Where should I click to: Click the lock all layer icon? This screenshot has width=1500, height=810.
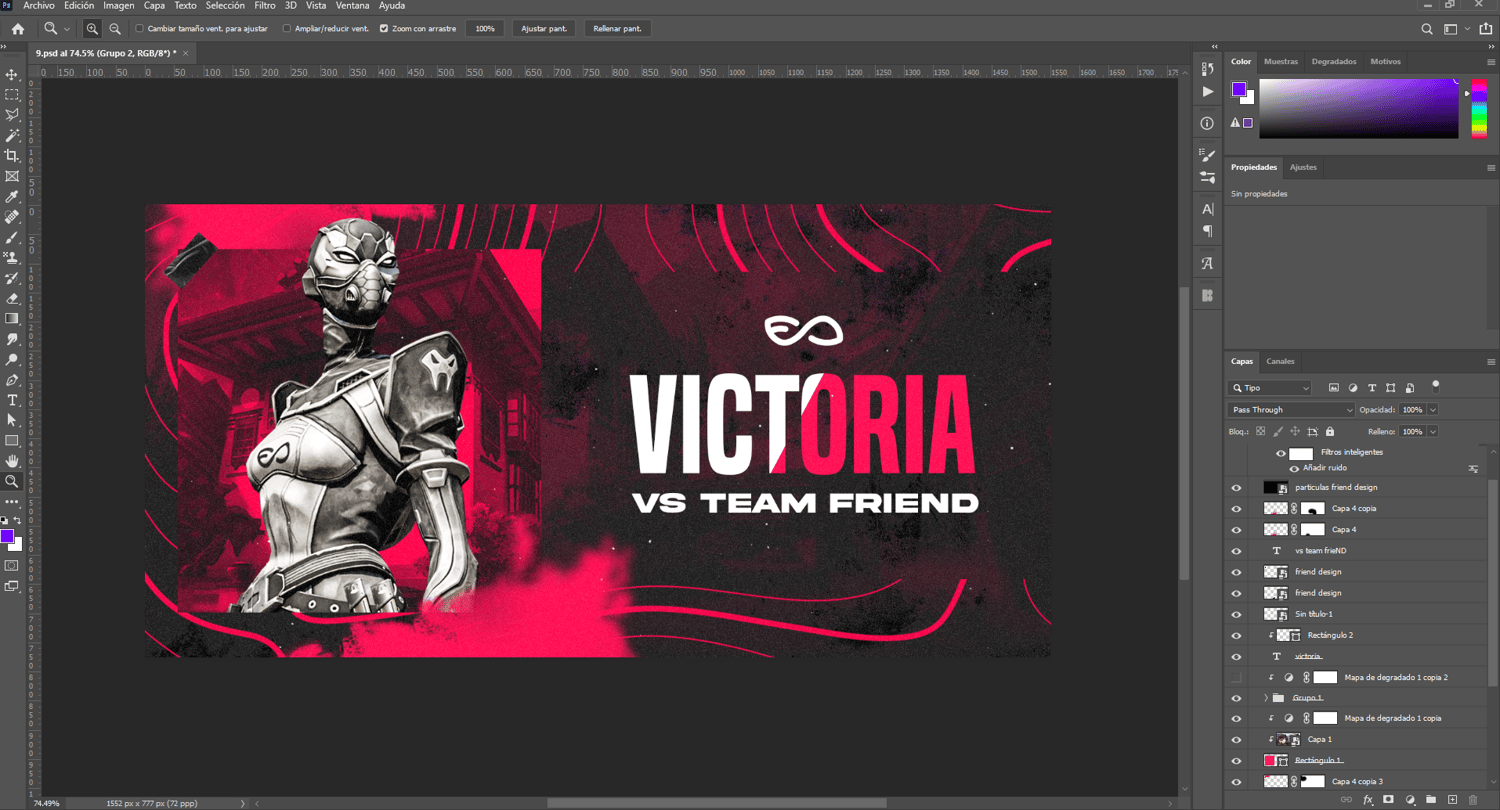tap(1329, 432)
